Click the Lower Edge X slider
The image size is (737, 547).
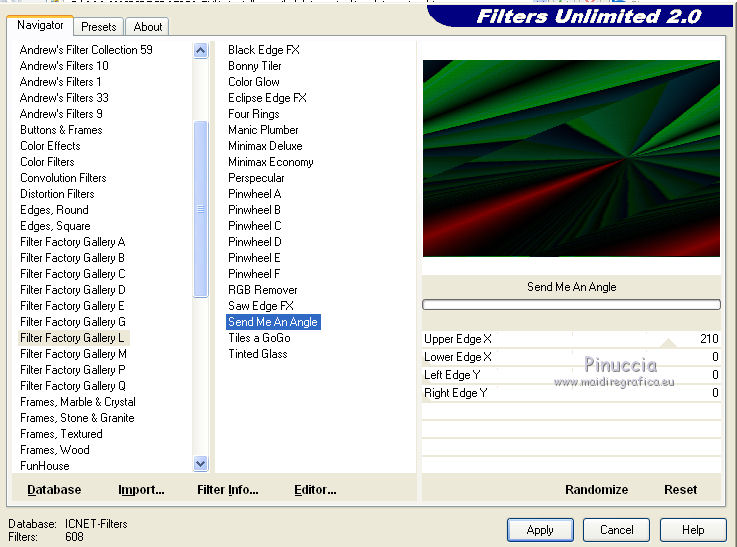571,357
